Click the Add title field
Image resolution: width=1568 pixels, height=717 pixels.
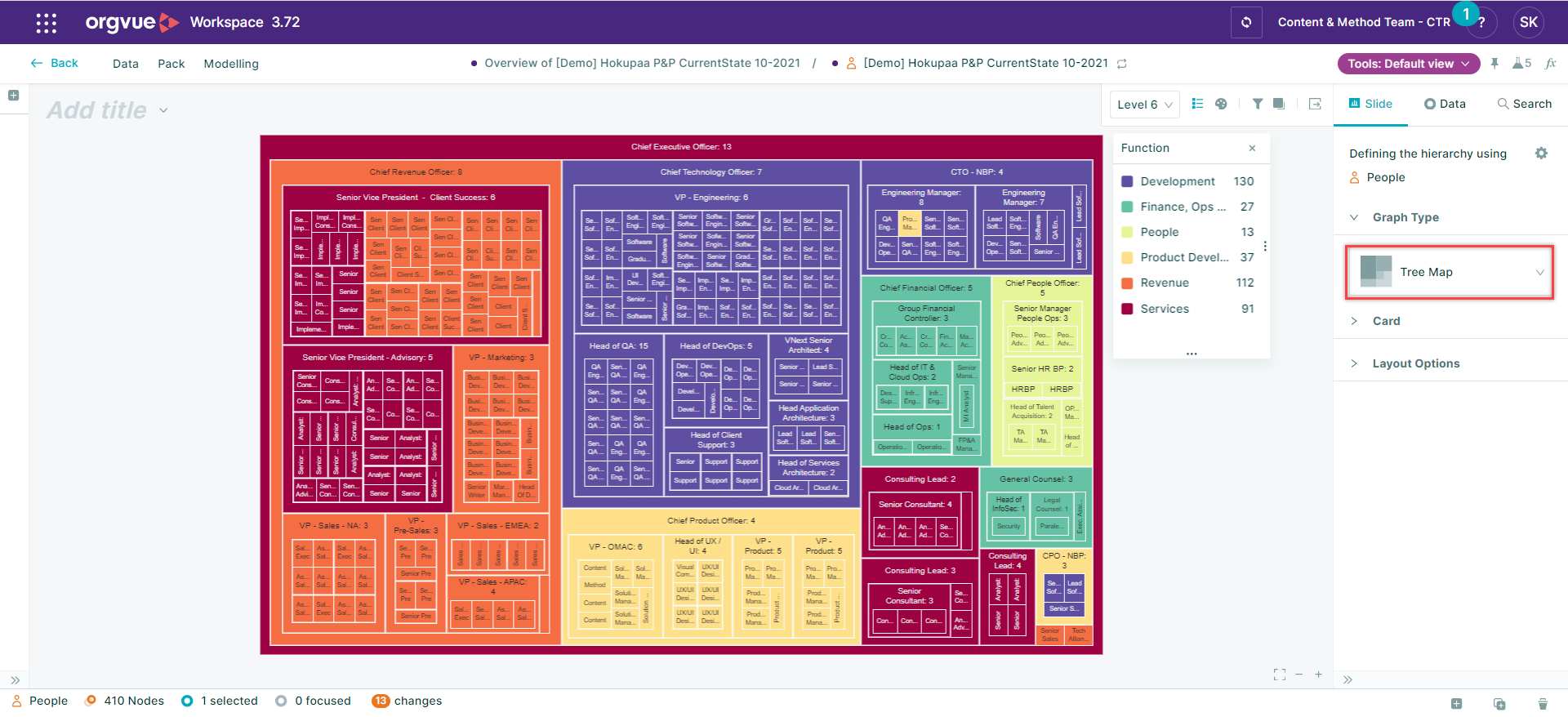[96, 110]
